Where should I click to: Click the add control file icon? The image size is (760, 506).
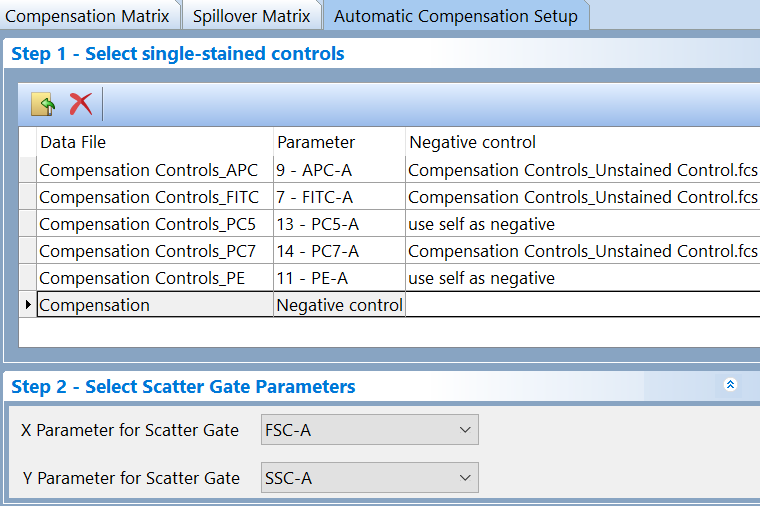pos(43,104)
